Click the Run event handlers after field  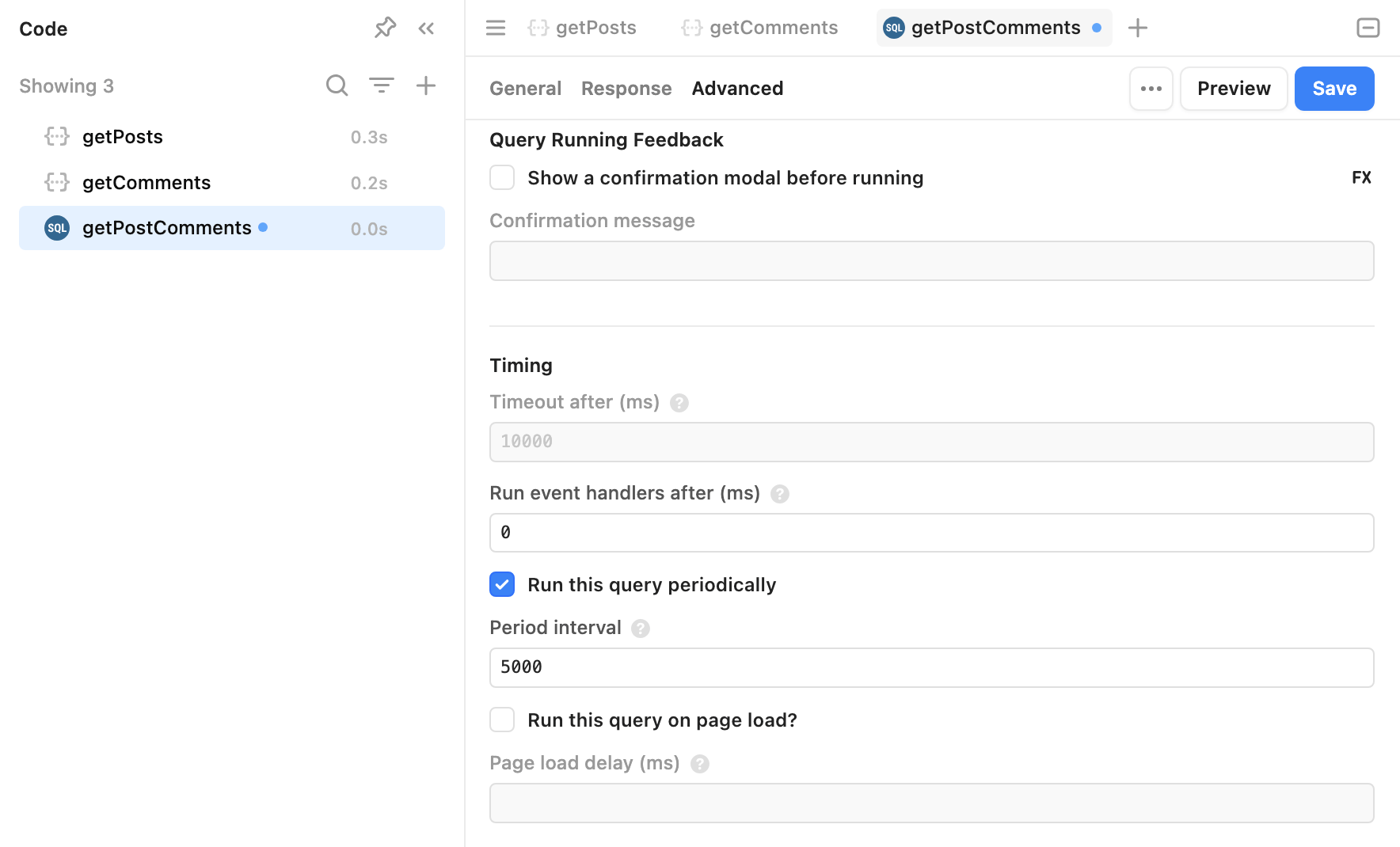(x=932, y=533)
